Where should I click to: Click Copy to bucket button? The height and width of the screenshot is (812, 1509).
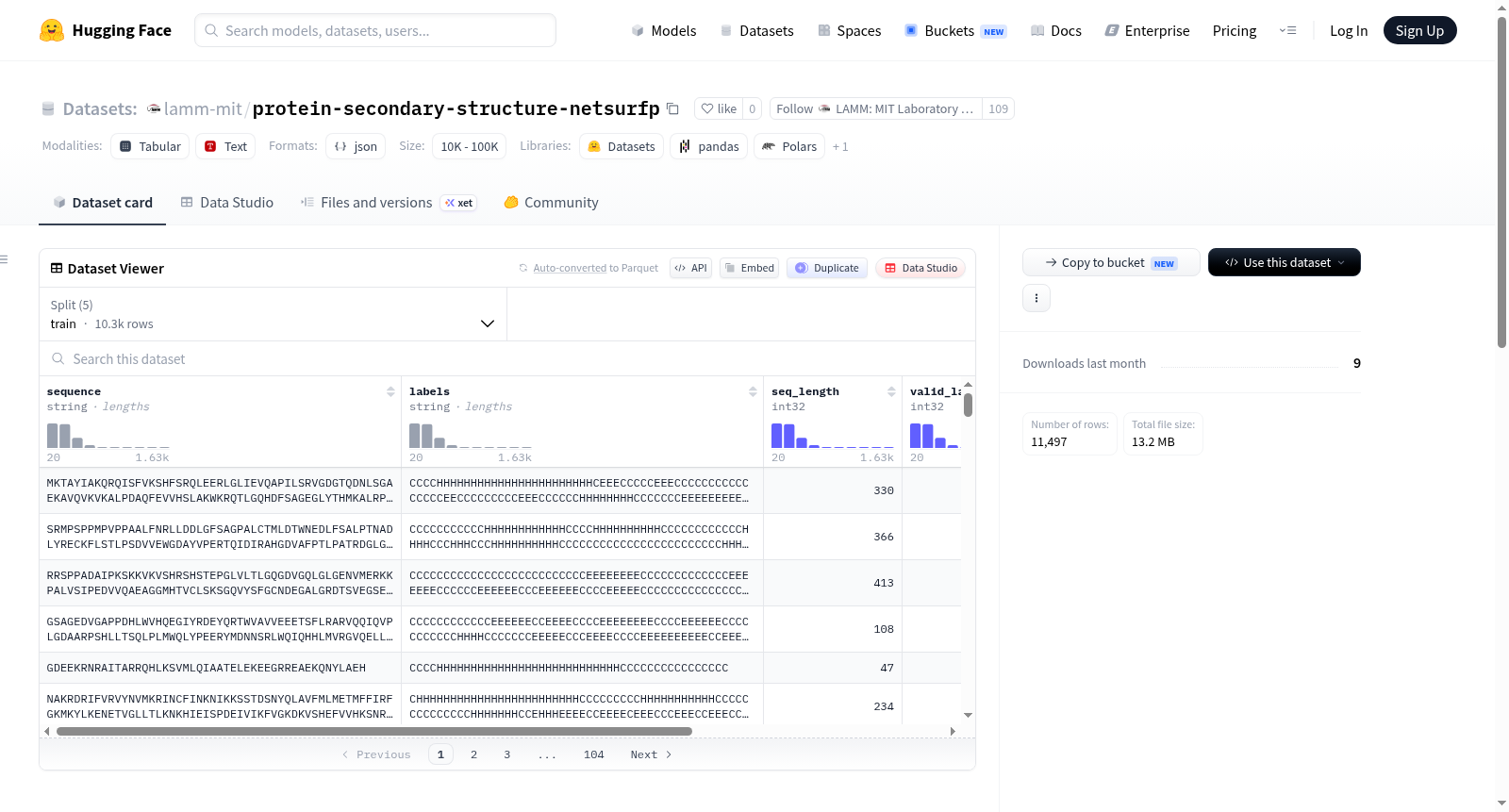coord(1111,262)
